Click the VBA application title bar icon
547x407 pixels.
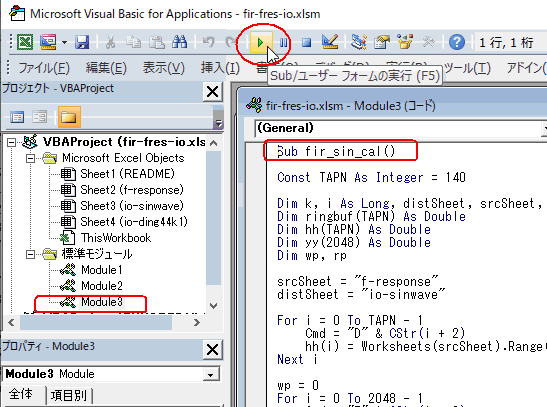tap(17, 14)
